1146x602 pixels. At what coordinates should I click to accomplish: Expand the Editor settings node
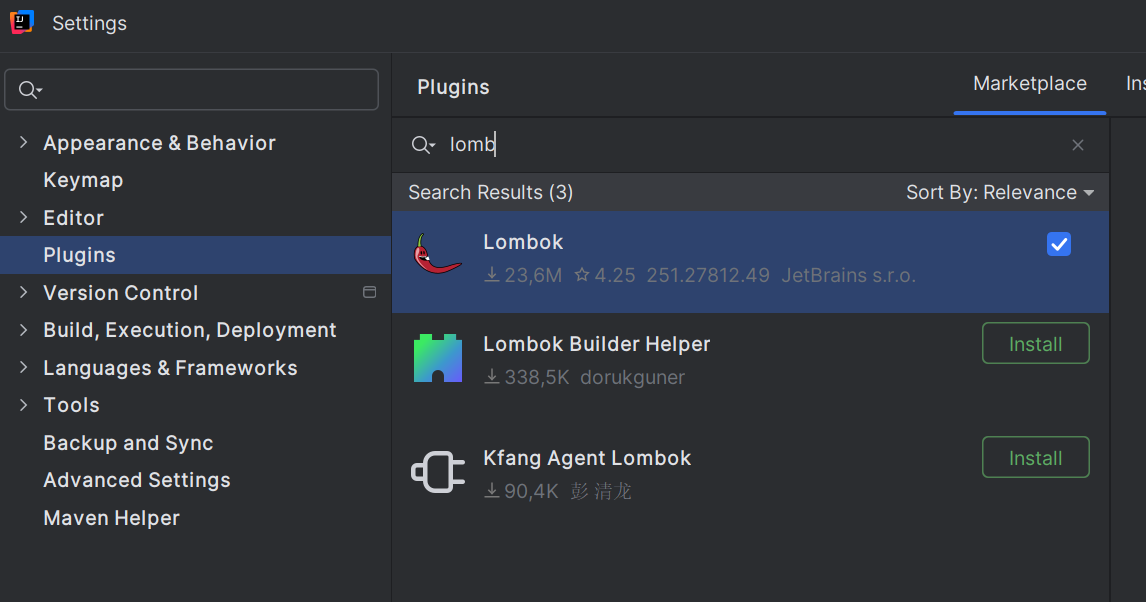(x=24, y=217)
